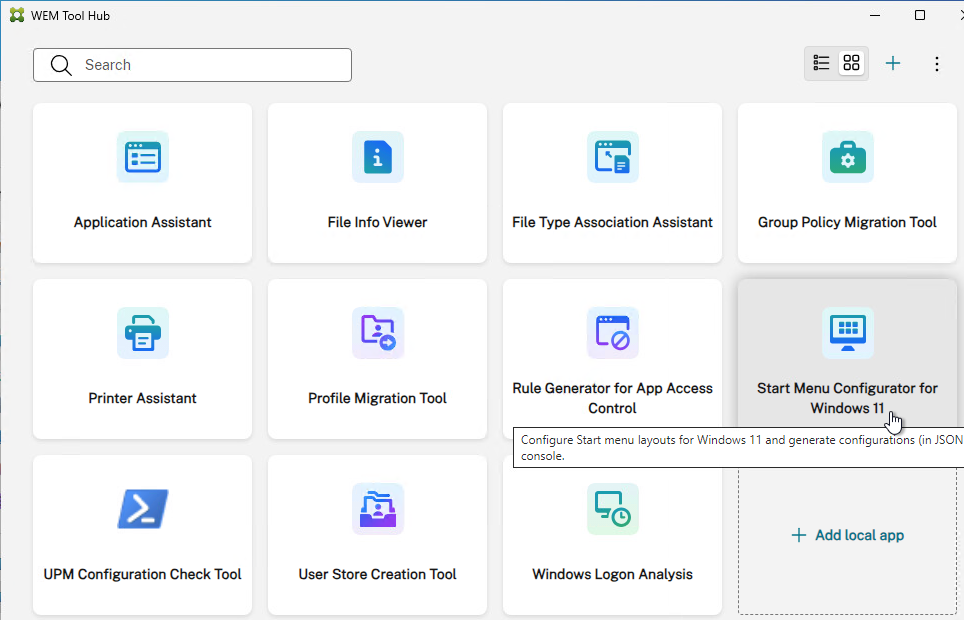Click the Rule Generator for App Access Control icon
The image size is (964, 620).
click(612, 333)
